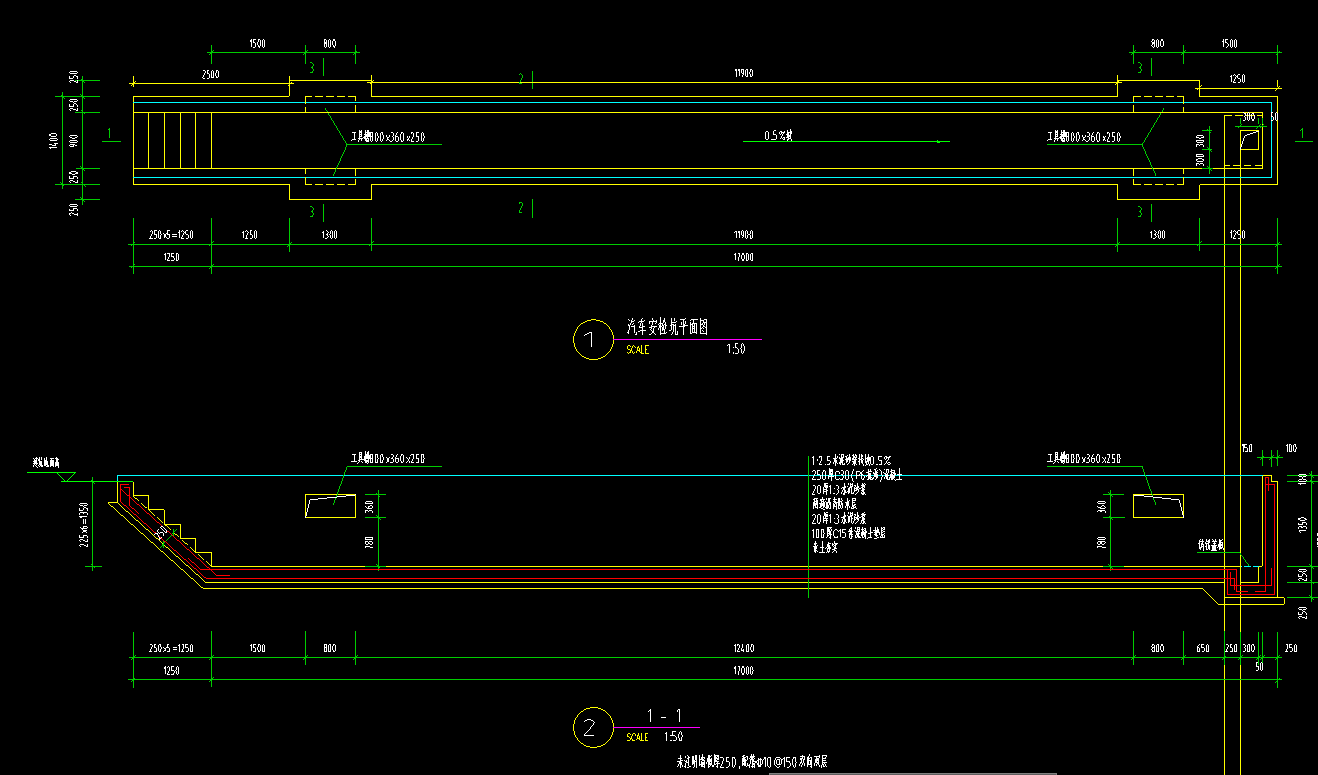Select left tool niche rectangle in section view
Image resolution: width=1318 pixels, height=775 pixels.
[x=329, y=506]
